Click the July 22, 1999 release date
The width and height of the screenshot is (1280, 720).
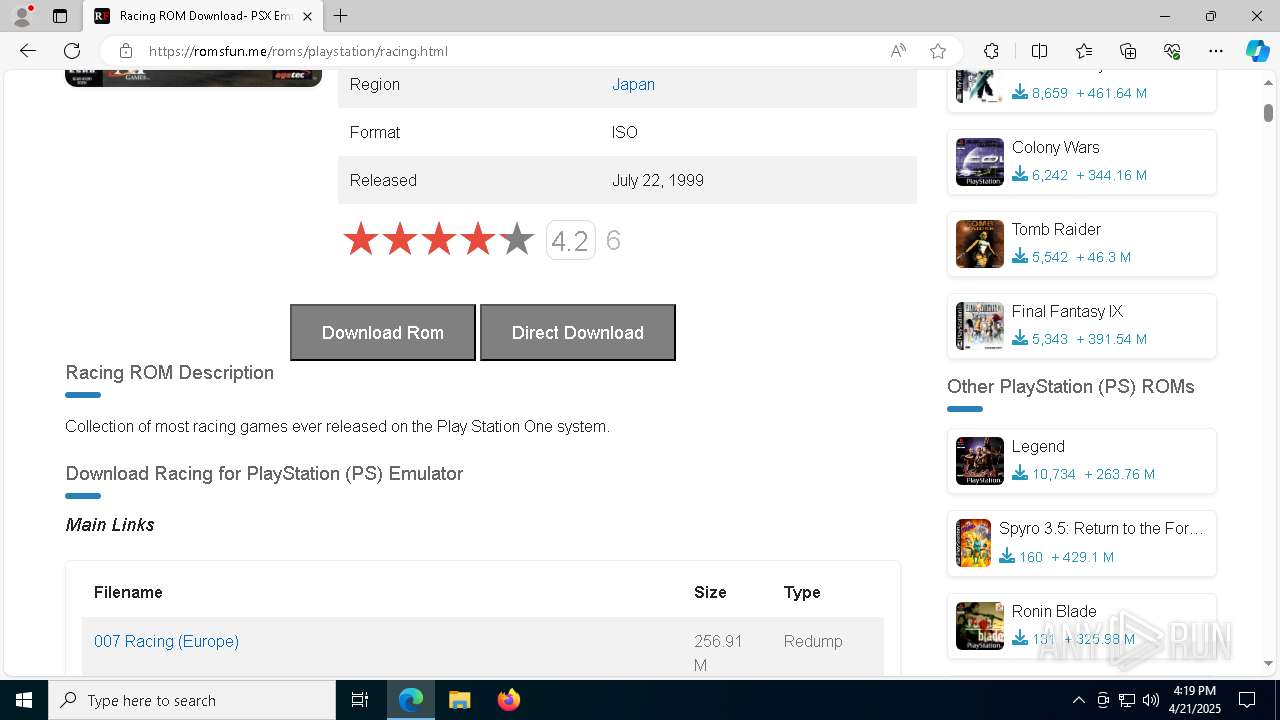point(658,180)
